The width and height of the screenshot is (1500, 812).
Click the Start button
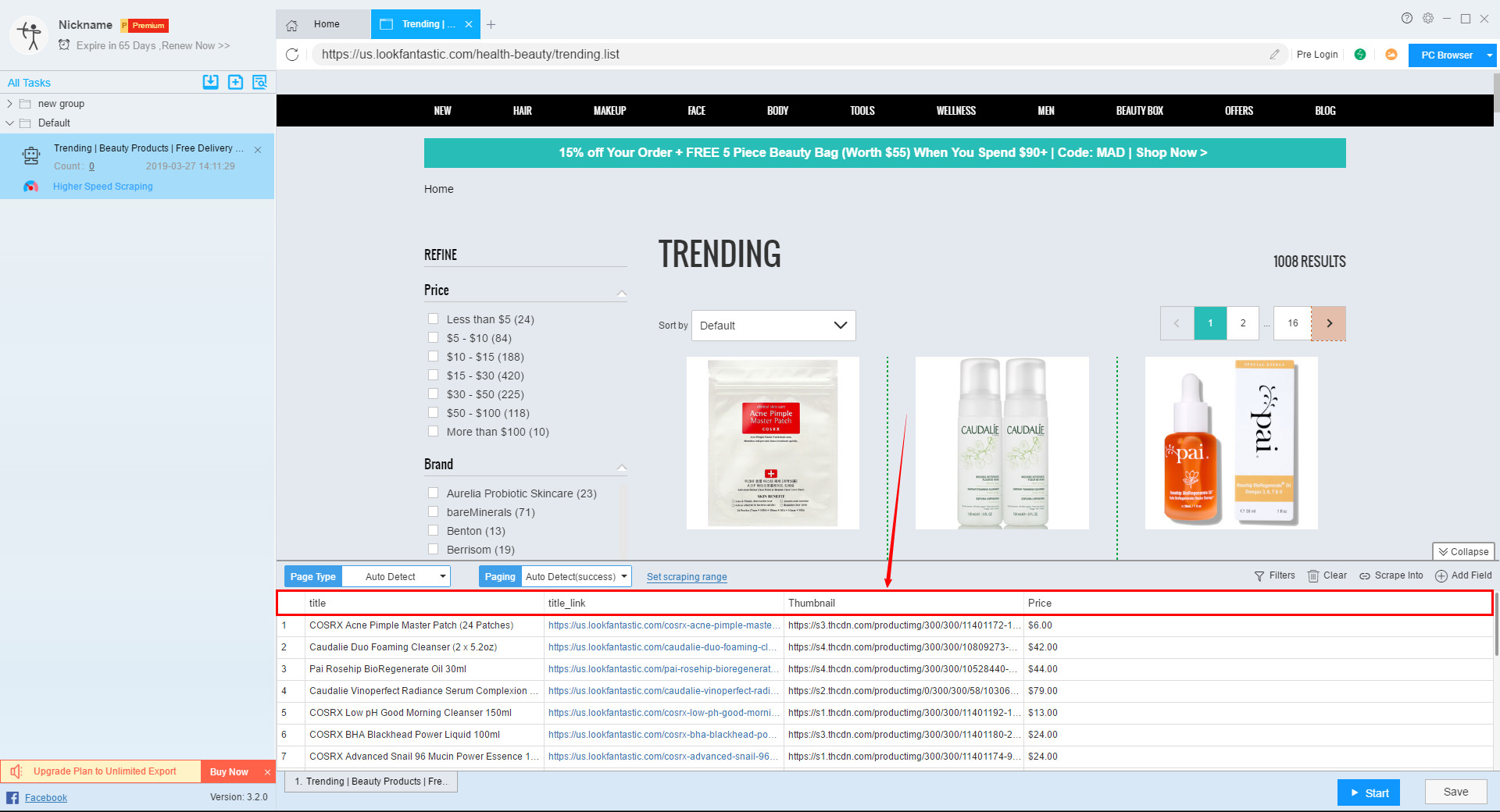(1369, 792)
